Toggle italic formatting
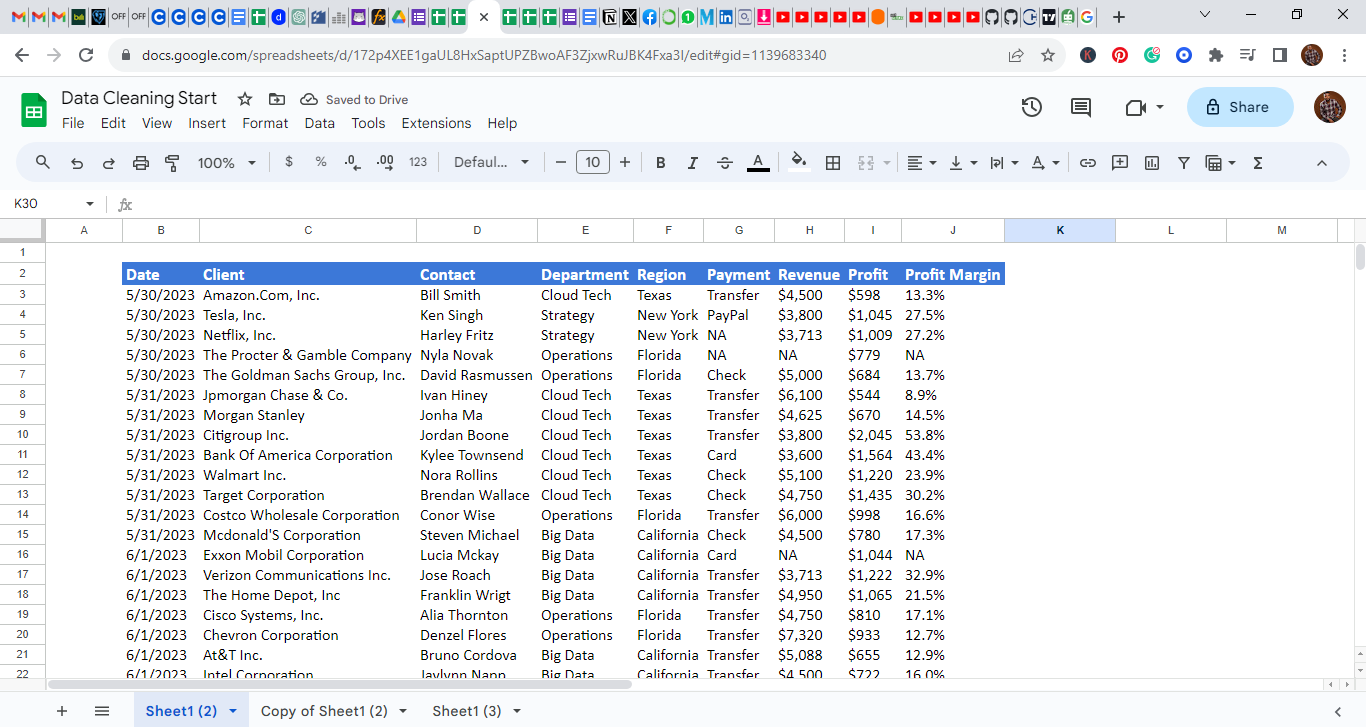This screenshot has width=1366, height=727. pos(693,162)
